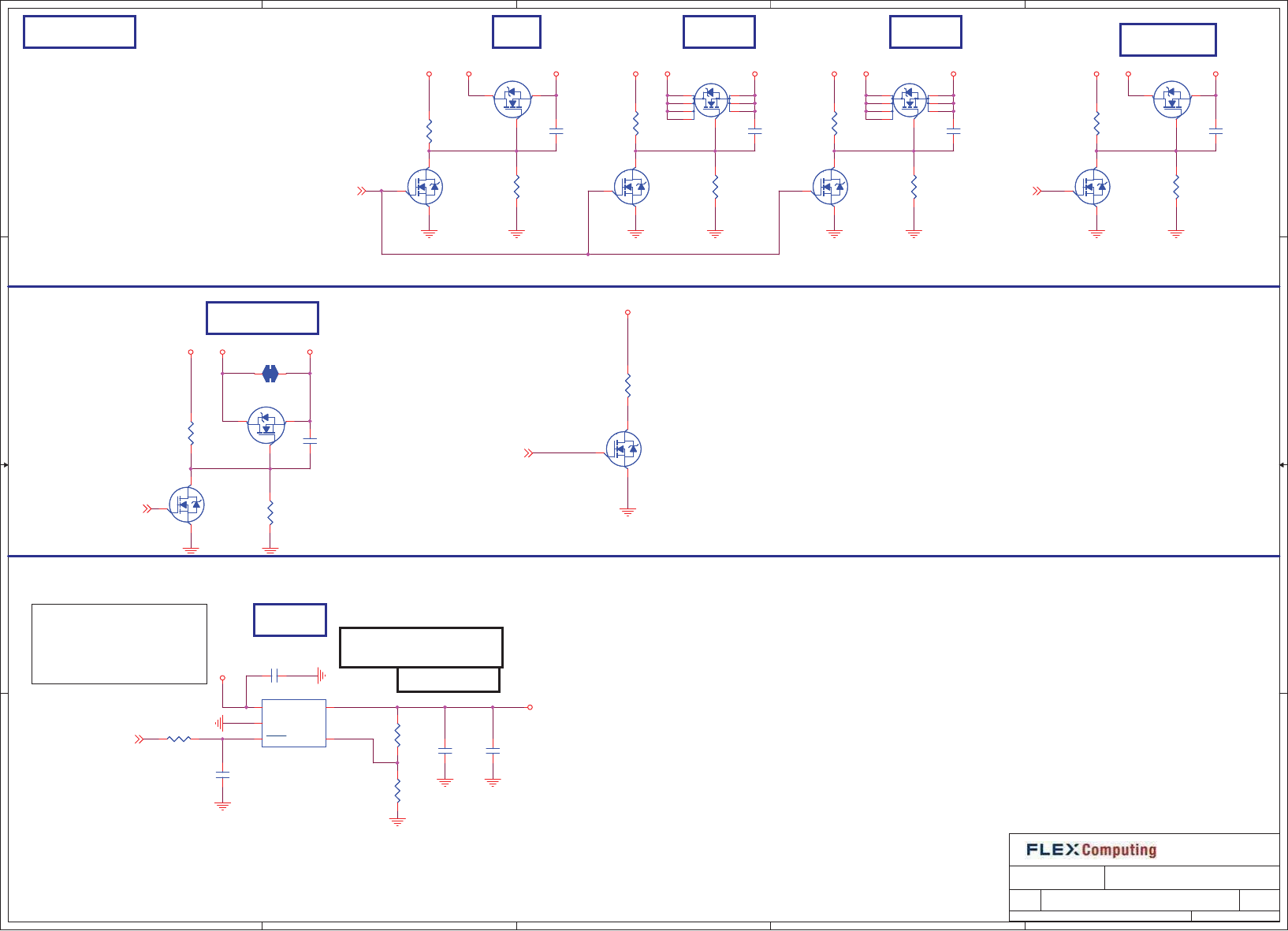Select the rightmost blue title box at top
The width and height of the screenshot is (1288, 931).
click(x=1168, y=40)
